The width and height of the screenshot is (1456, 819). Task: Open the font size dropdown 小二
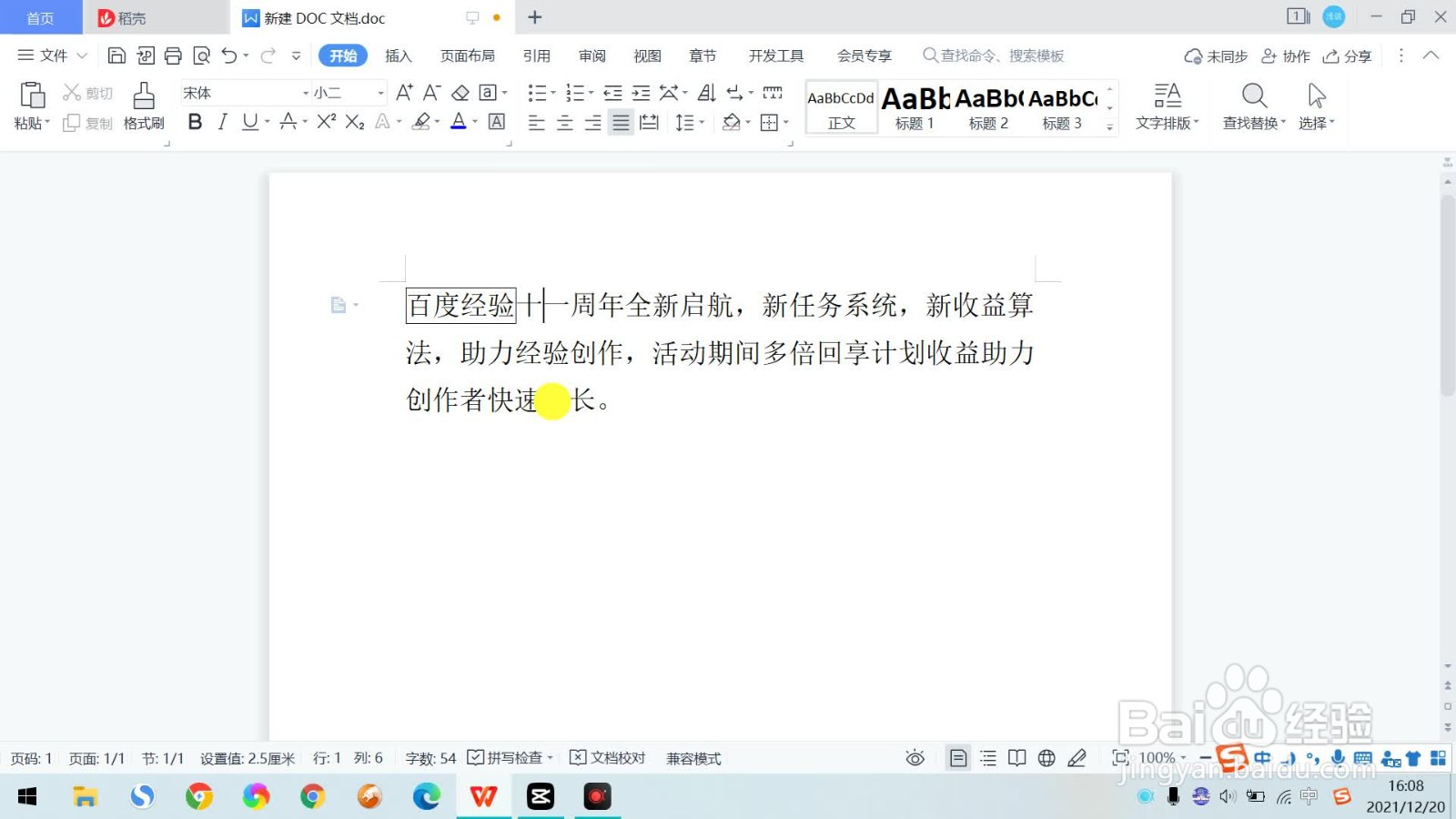380,93
